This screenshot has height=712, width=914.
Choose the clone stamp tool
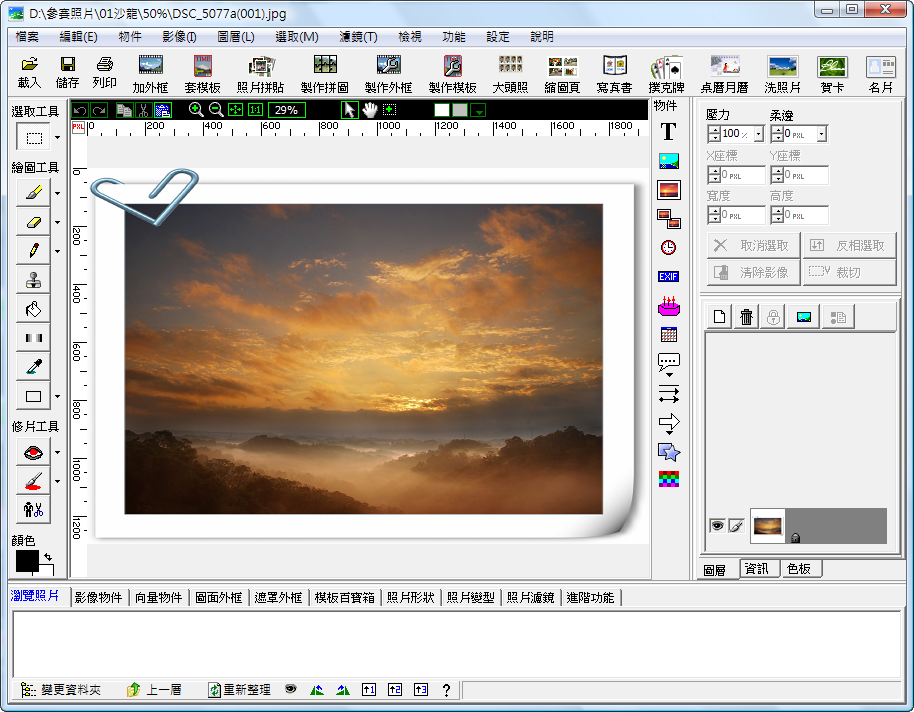tap(33, 280)
